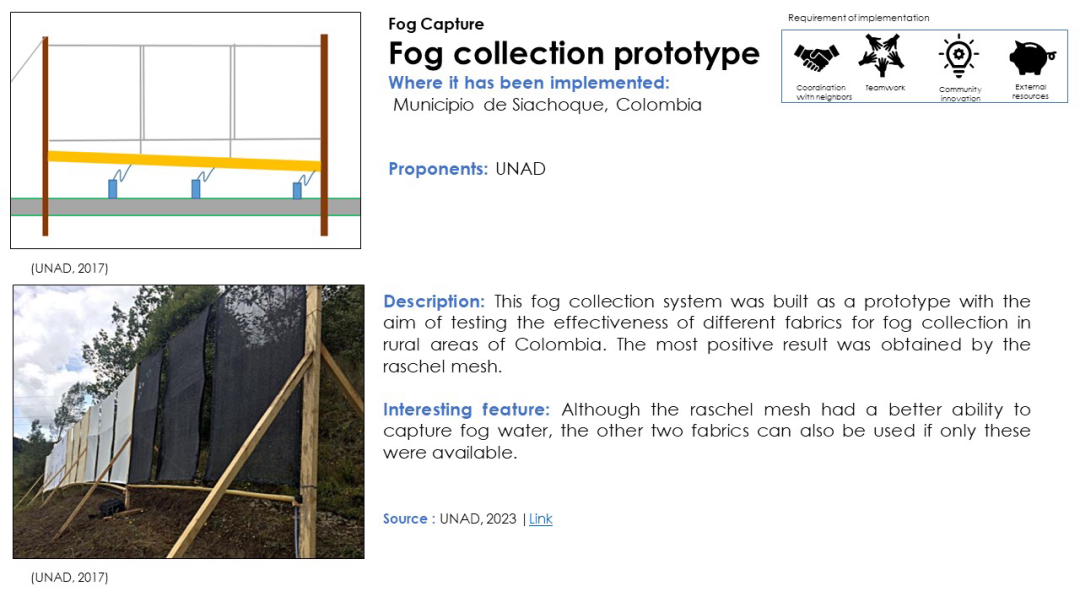Click the Source label
Image resolution: width=1080 pixels, height=608 pixels.
tap(405, 519)
